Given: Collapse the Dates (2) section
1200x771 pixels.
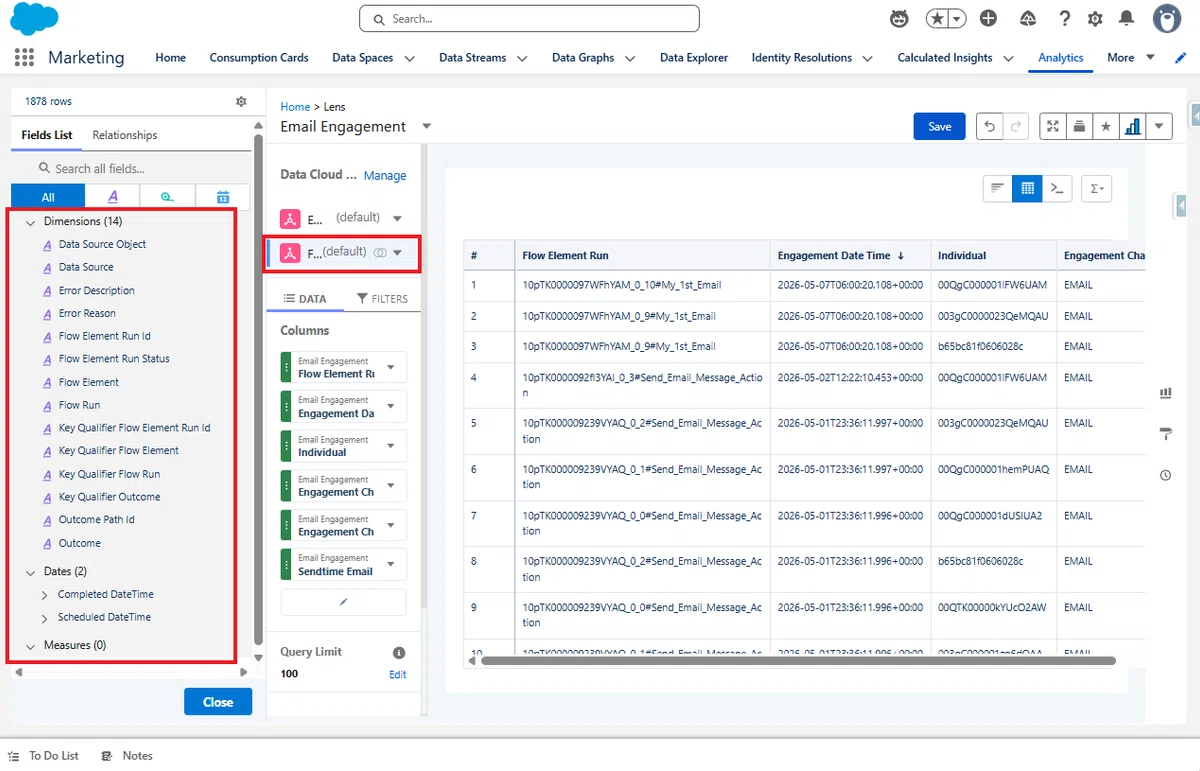Looking at the screenshot, I should pyautogui.click(x=31, y=572).
